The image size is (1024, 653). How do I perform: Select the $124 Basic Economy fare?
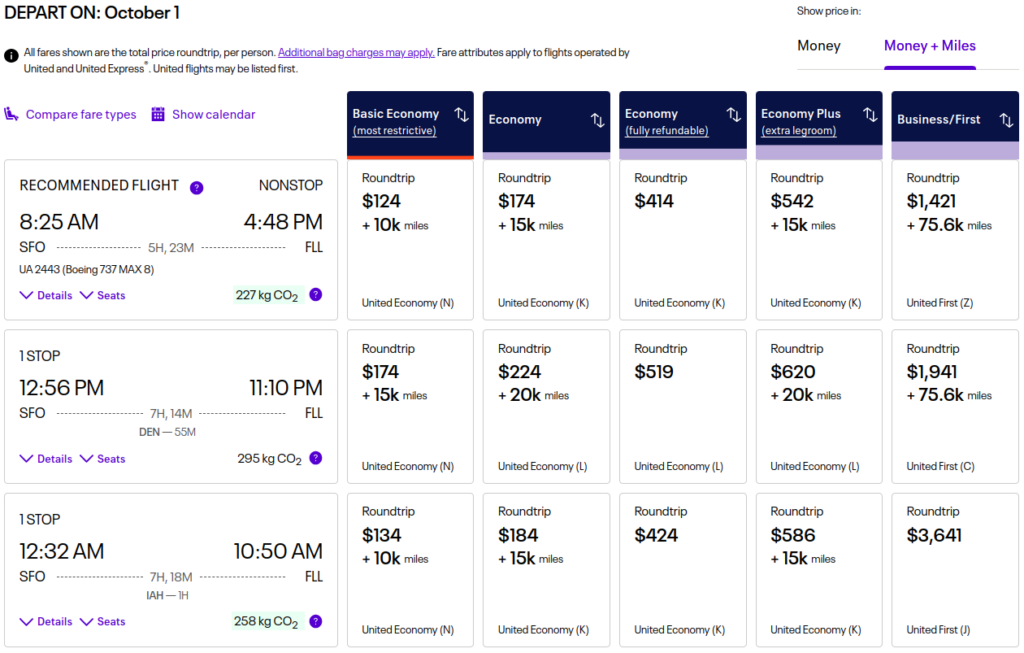[x=410, y=240]
